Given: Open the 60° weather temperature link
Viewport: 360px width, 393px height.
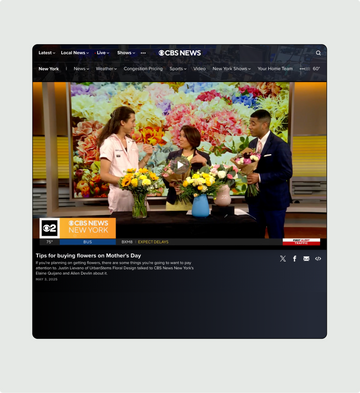Looking at the screenshot, I should click(x=316, y=69).
